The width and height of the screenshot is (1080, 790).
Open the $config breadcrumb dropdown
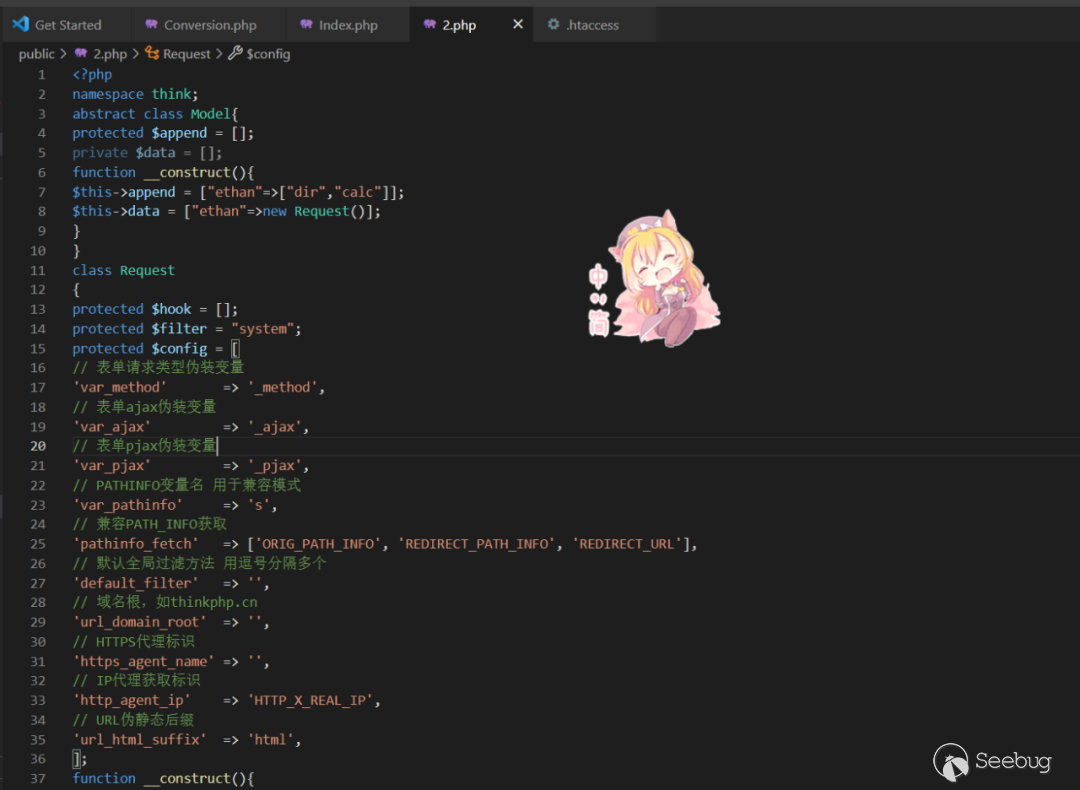click(268, 54)
